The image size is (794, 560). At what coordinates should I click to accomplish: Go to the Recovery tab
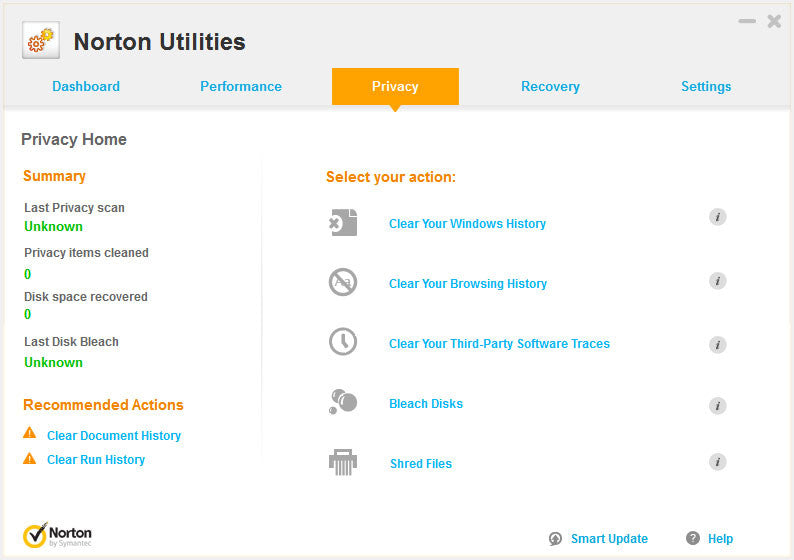(x=550, y=87)
